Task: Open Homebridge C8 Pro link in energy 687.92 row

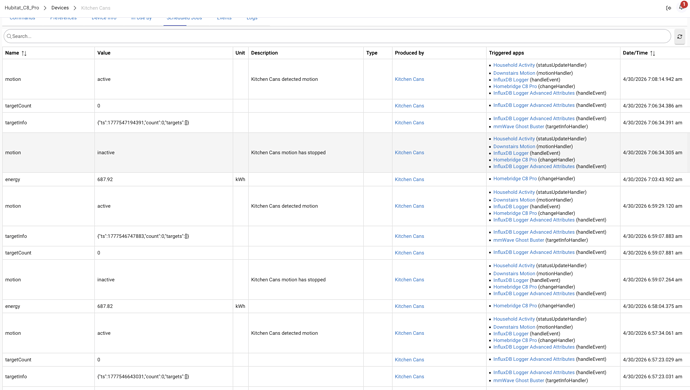Action: tap(515, 179)
